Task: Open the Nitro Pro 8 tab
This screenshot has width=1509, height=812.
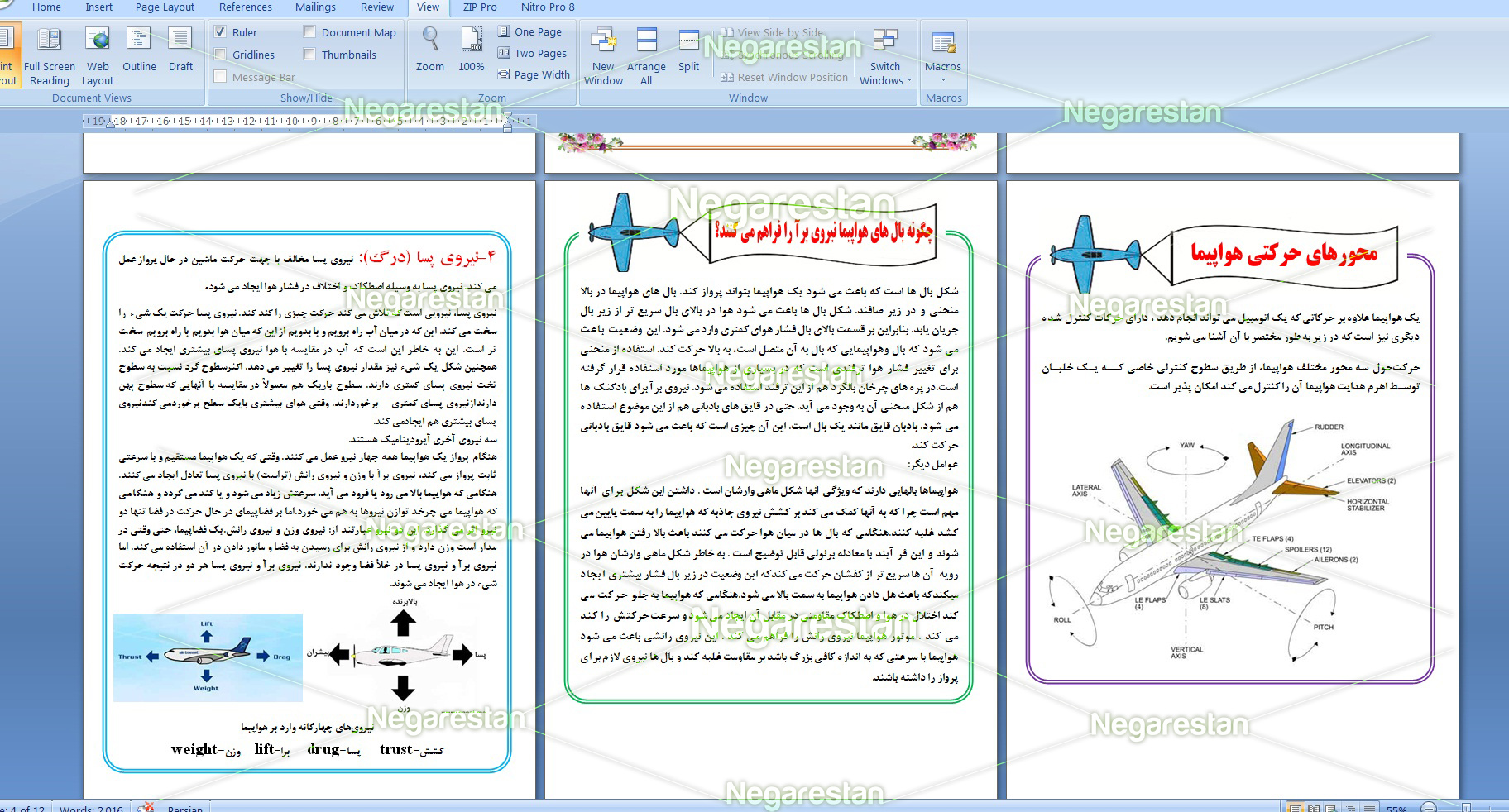Action: 548,7
